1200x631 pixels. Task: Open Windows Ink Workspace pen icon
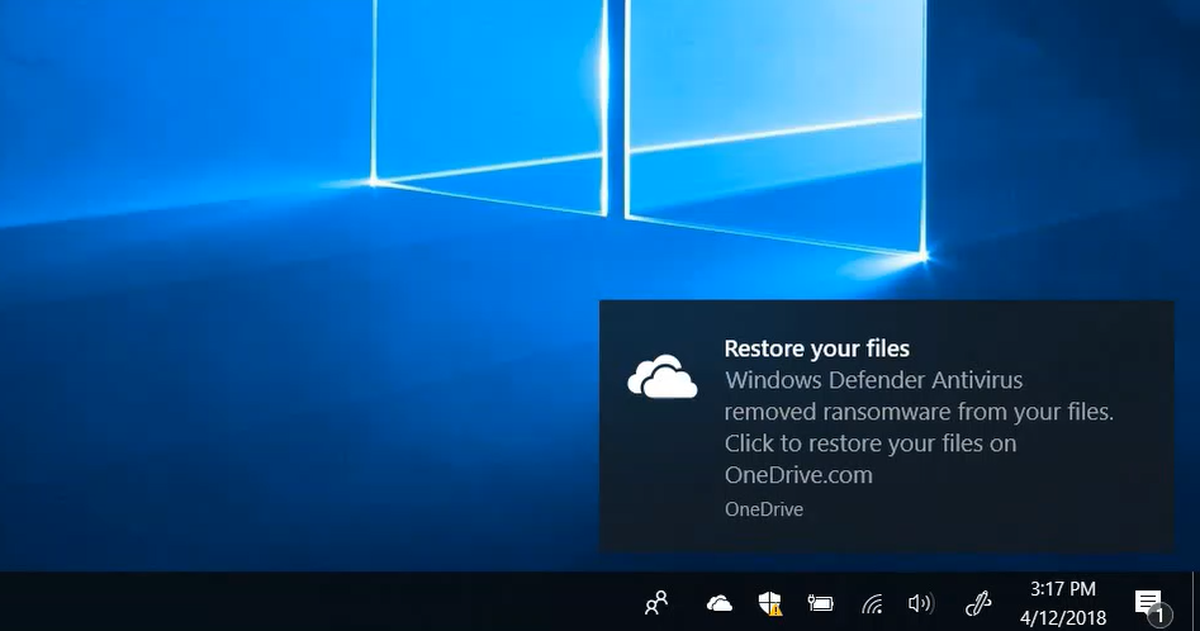point(977,603)
